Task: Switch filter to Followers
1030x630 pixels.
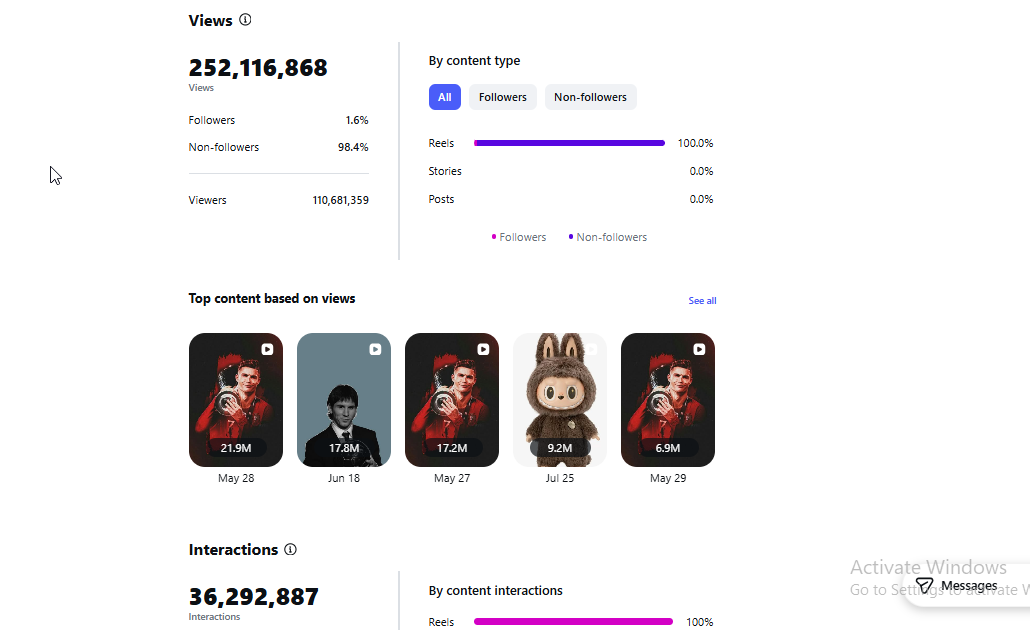Action: 503,97
